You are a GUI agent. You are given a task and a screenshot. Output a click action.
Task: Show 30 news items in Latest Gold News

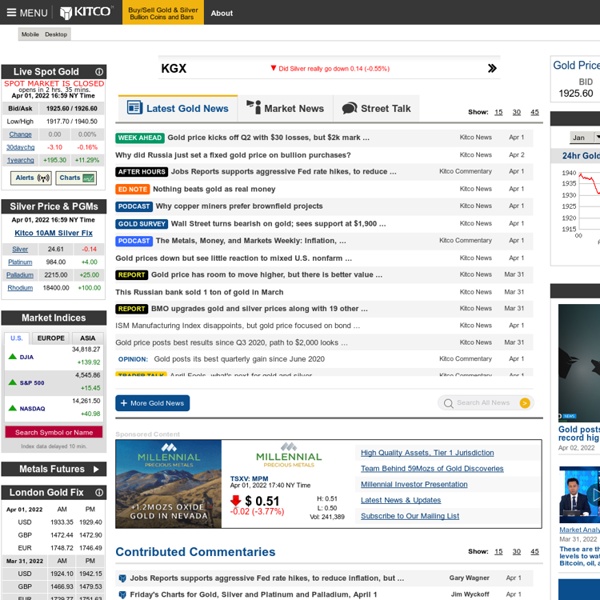point(517,112)
